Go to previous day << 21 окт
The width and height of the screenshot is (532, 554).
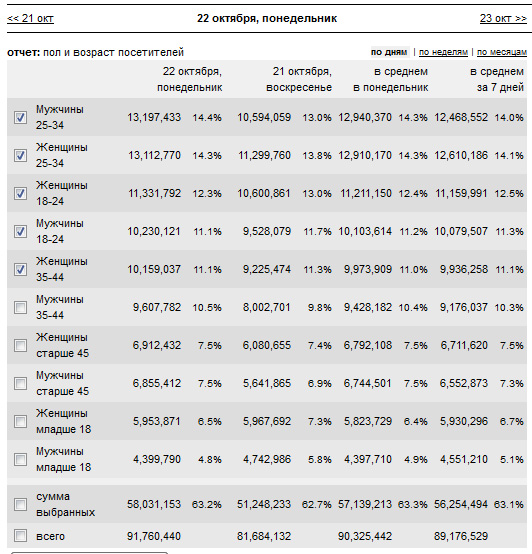pos(30,18)
